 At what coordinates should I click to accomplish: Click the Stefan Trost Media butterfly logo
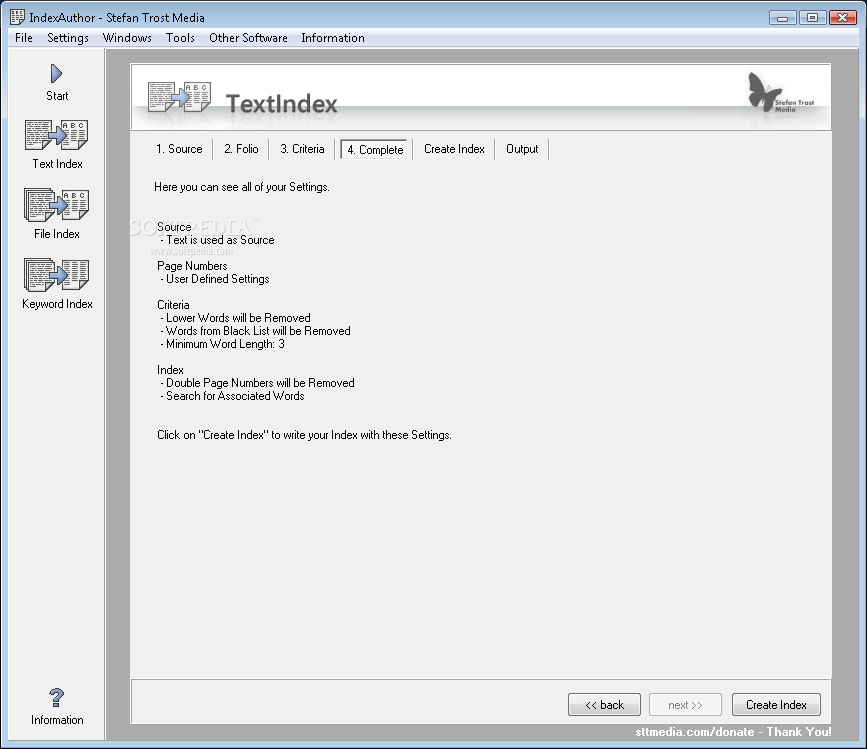click(x=780, y=93)
